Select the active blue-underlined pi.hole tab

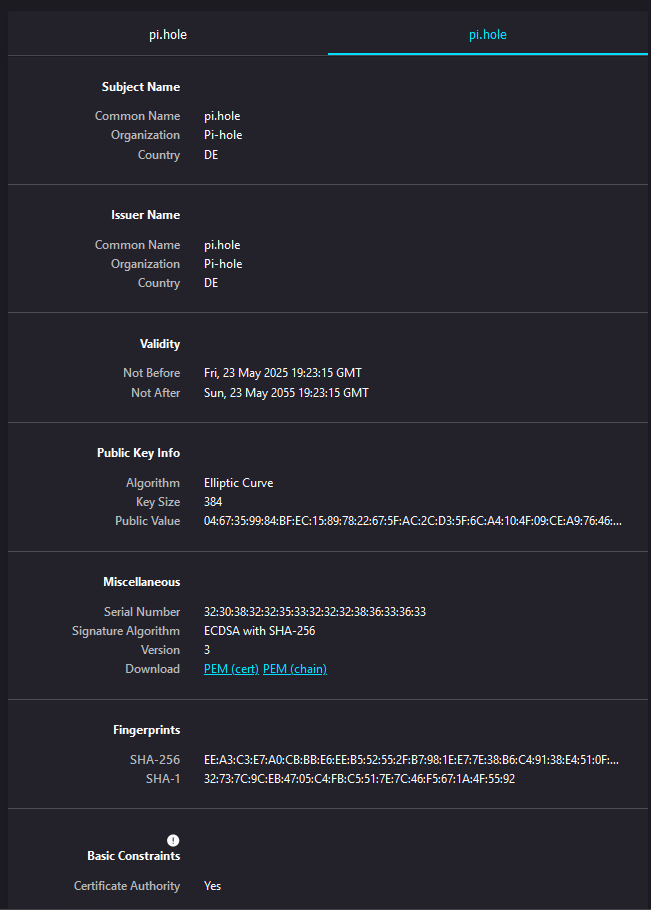tap(488, 35)
